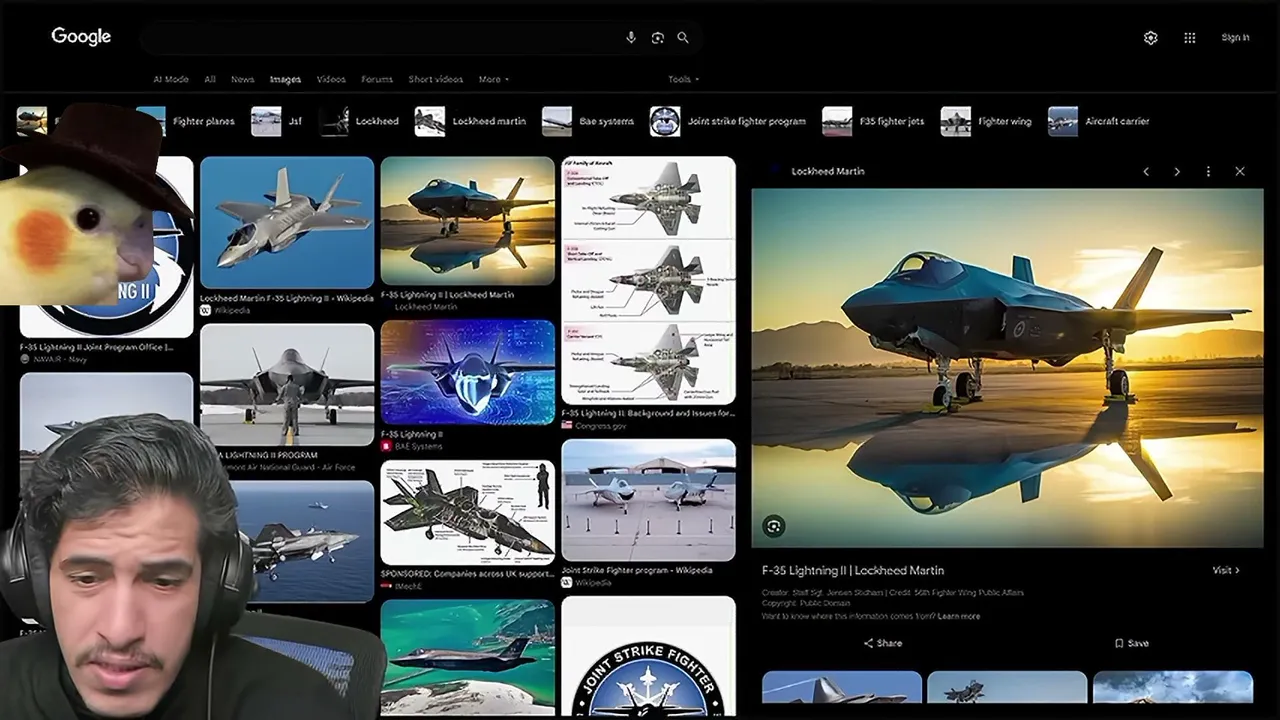Pick the F35 fighter jets chip
This screenshot has width=1280, height=720.
coord(874,121)
